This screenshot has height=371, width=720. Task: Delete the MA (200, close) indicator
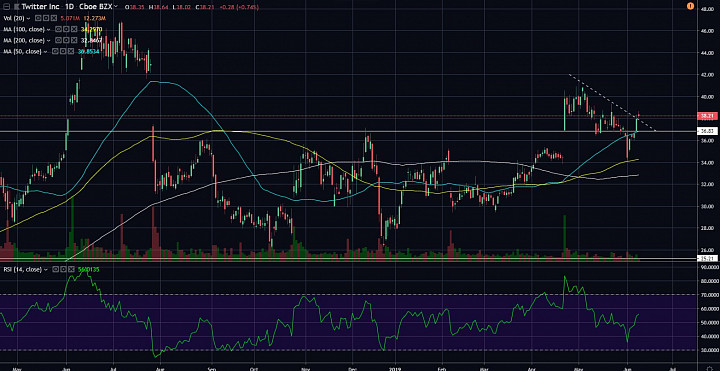(74, 40)
